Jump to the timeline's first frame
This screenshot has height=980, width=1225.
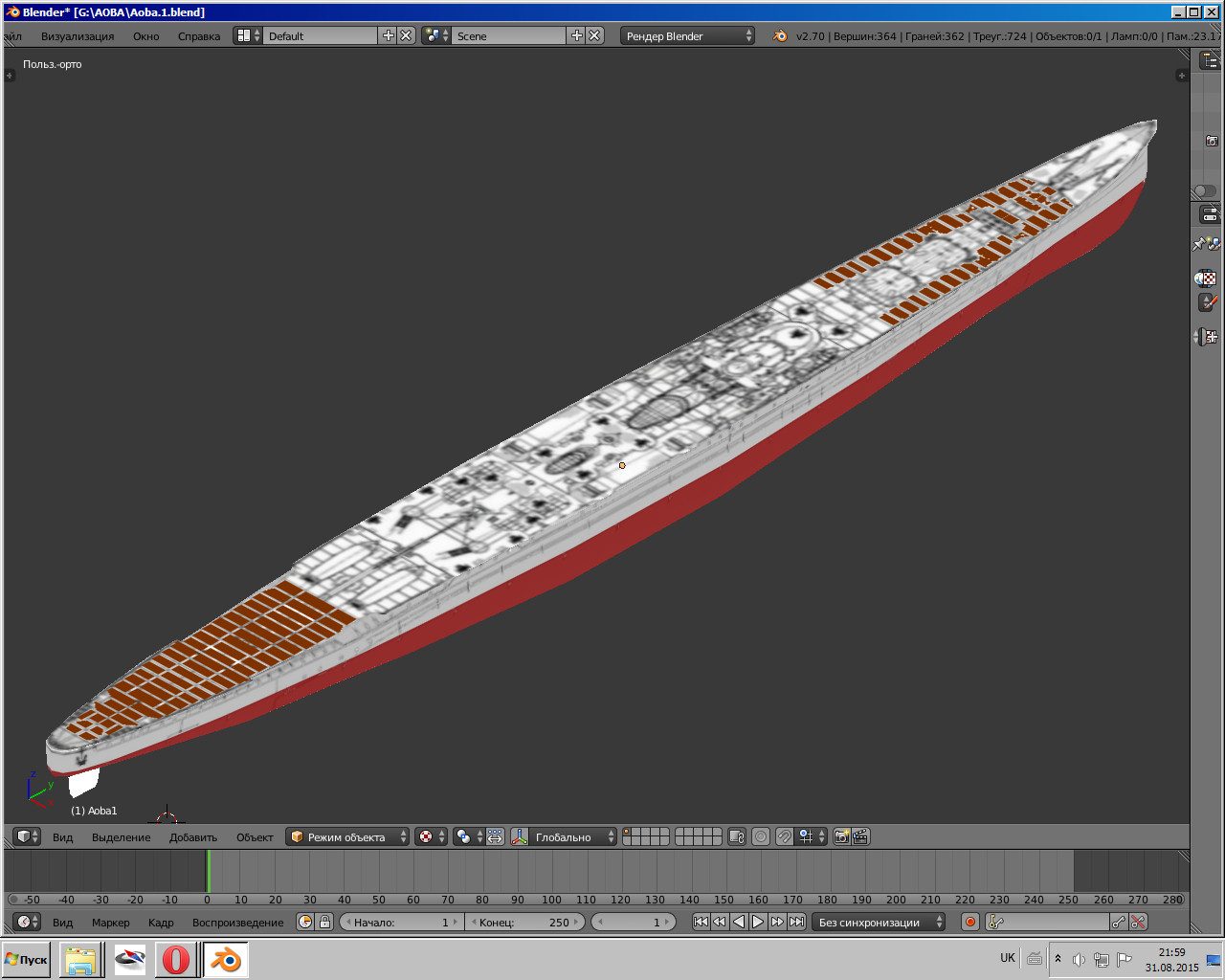pos(701,923)
